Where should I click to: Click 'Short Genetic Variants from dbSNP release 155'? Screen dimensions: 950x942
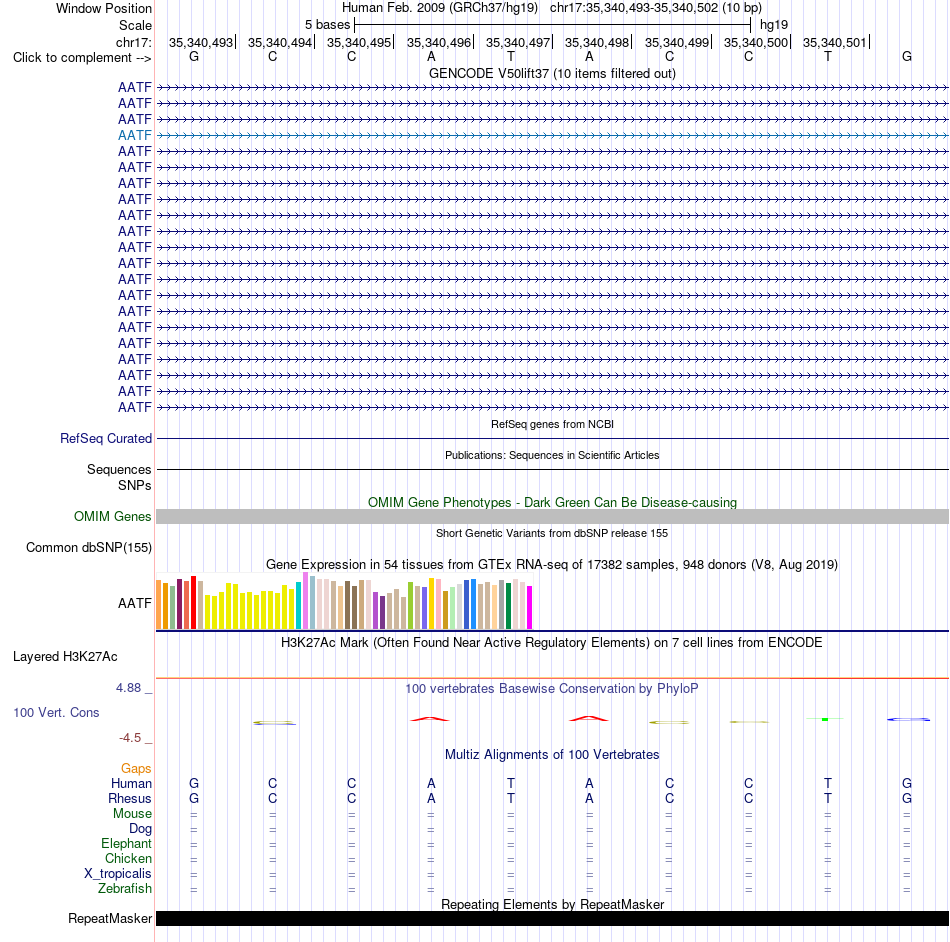click(x=552, y=533)
